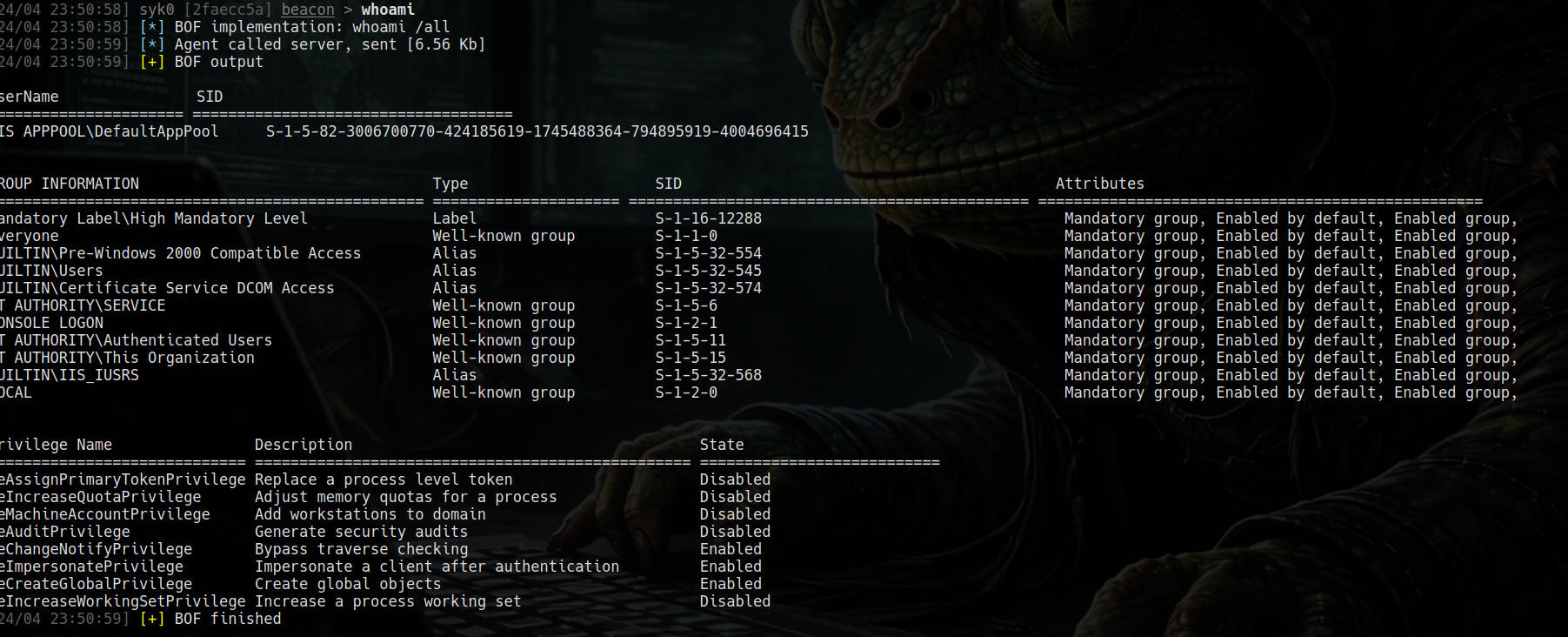This screenshot has width=1568, height=637.
Task: Click the "BOF output" status line
Action: (x=218, y=62)
